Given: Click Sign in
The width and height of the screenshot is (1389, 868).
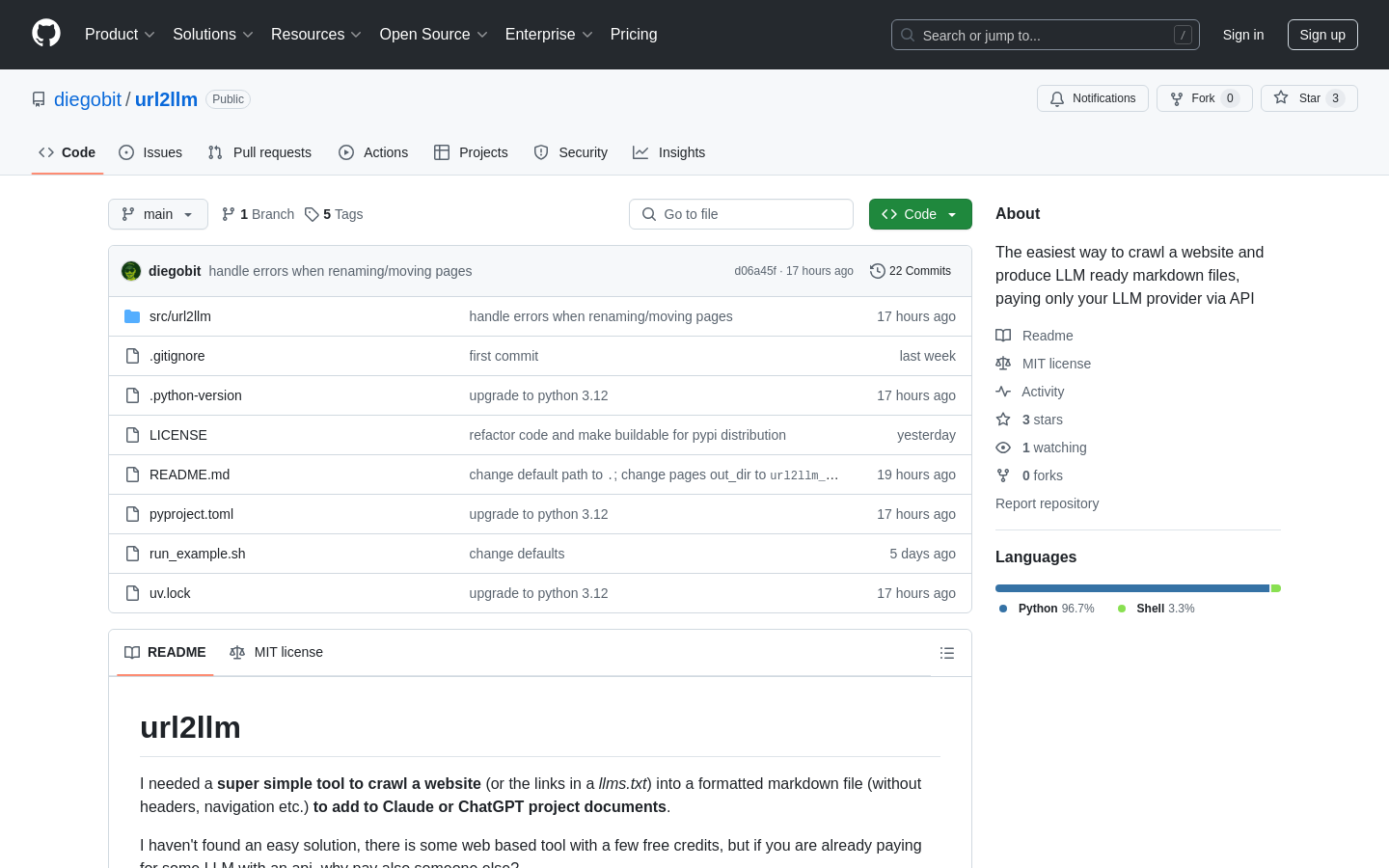Looking at the screenshot, I should (1243, 35).
